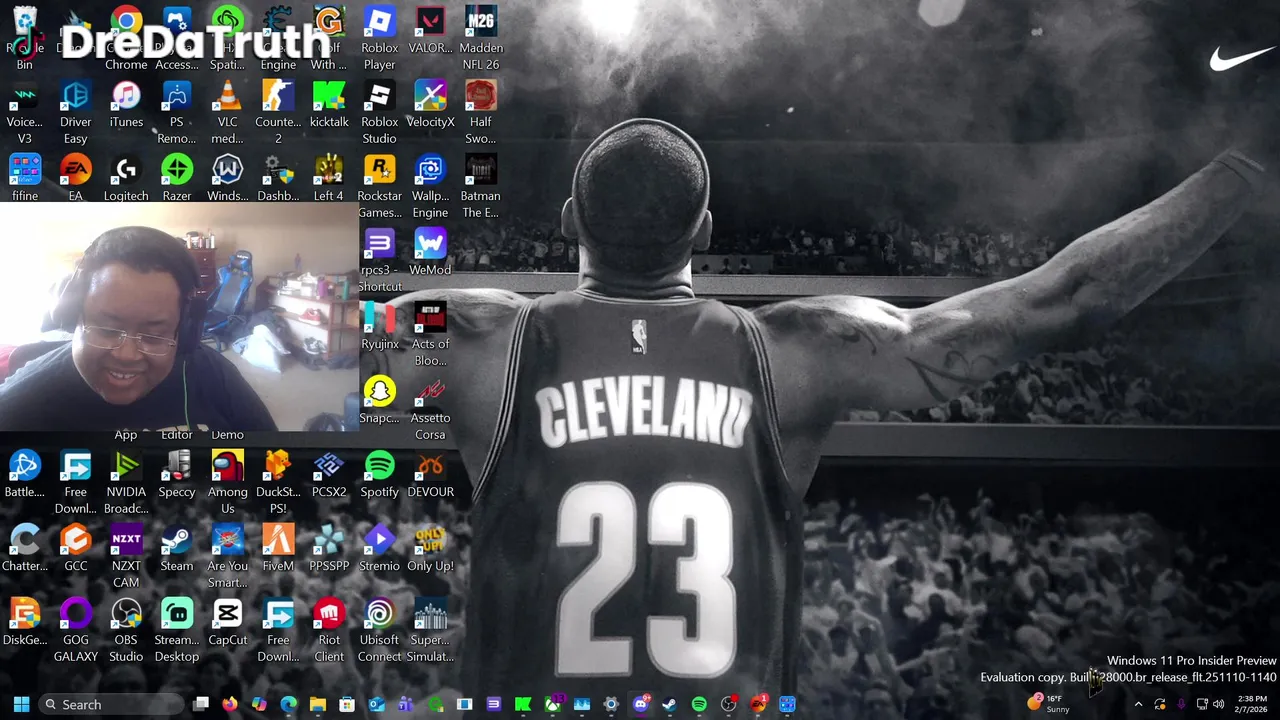
Task: Open the Battle.net desktop shortcut
Action: coord(25,474)
